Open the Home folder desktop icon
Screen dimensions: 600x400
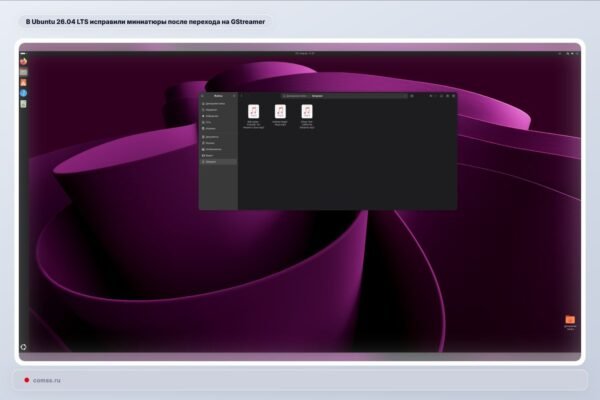click(570, 322)
